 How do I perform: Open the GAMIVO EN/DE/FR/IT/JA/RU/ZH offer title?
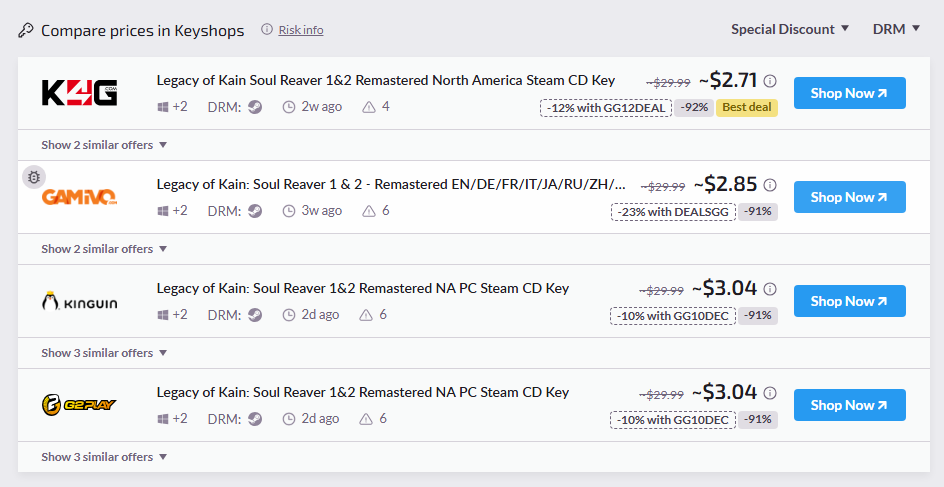391,184
